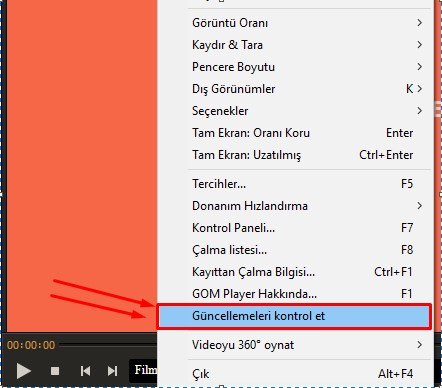442x388 pixels.
Task: Click the Play button
Action: (x=24, y=371)
